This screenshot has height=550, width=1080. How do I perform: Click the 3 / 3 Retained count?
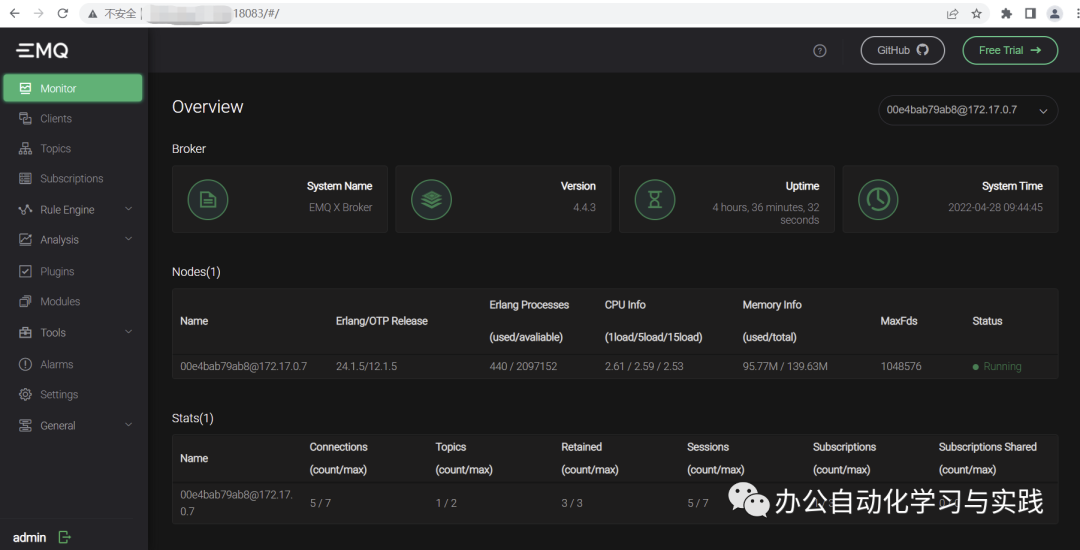(572, 503)
